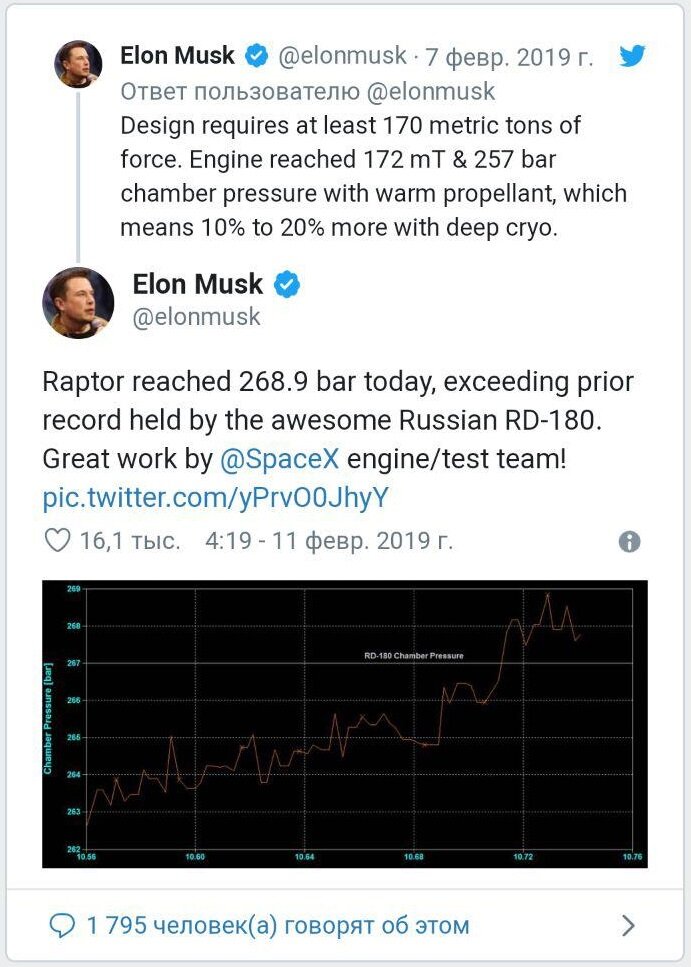Viewport: 691px width, 967px height.
Task: Click the 4:19 - 11 февр. 2019 timestamp
Action: (329, 542)
